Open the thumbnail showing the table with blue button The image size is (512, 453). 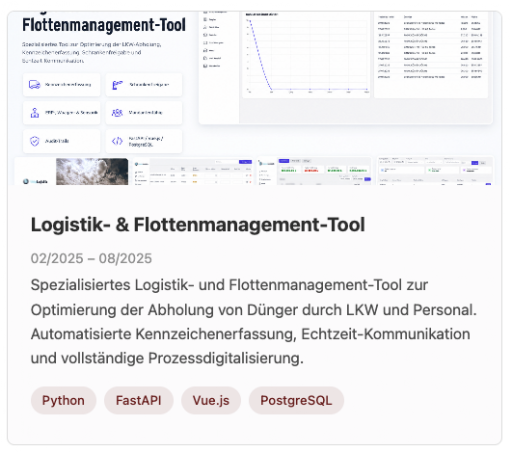pos(193,171)
